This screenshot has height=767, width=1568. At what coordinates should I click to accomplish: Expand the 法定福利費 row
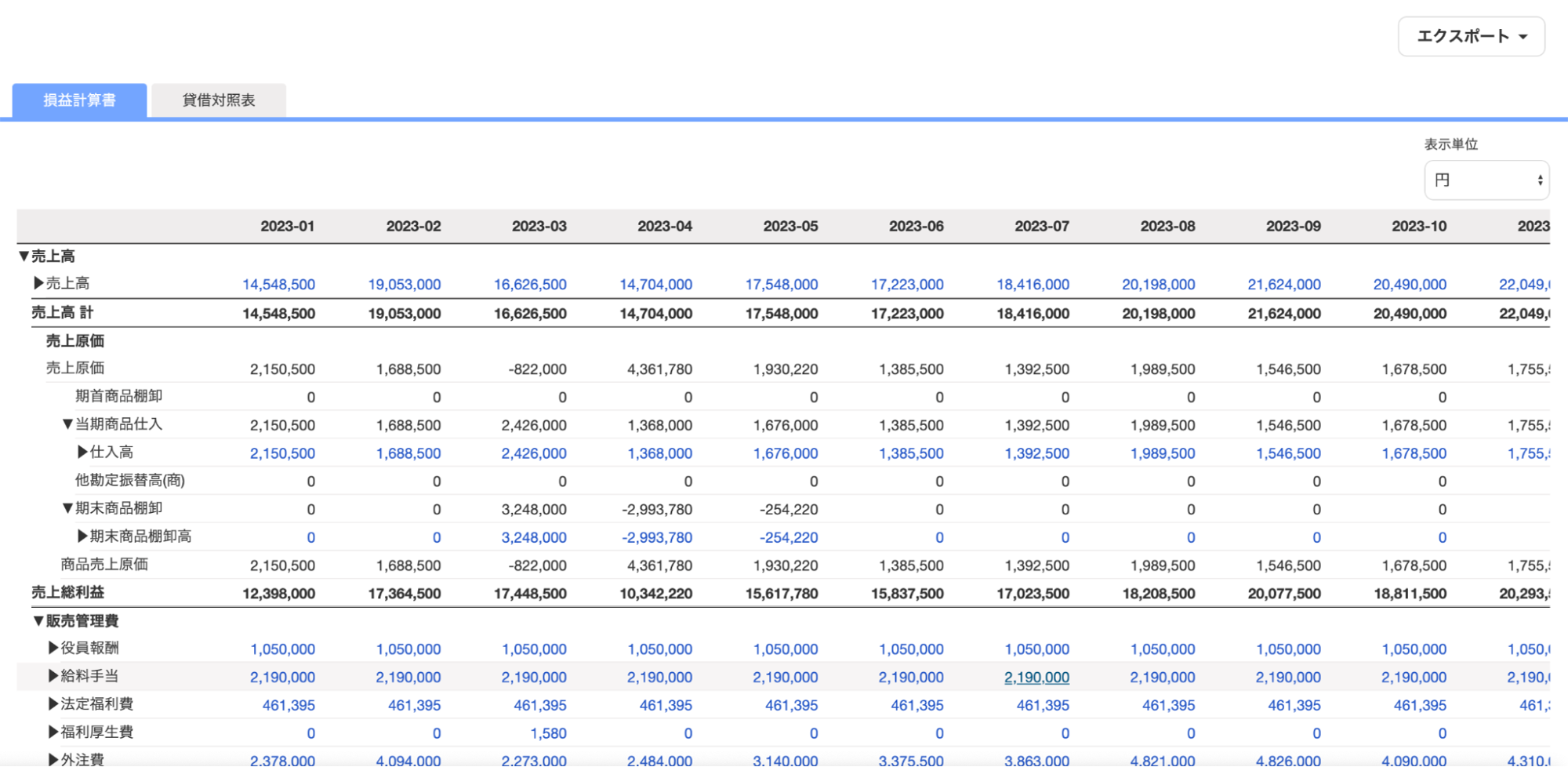tap(53, 704)
